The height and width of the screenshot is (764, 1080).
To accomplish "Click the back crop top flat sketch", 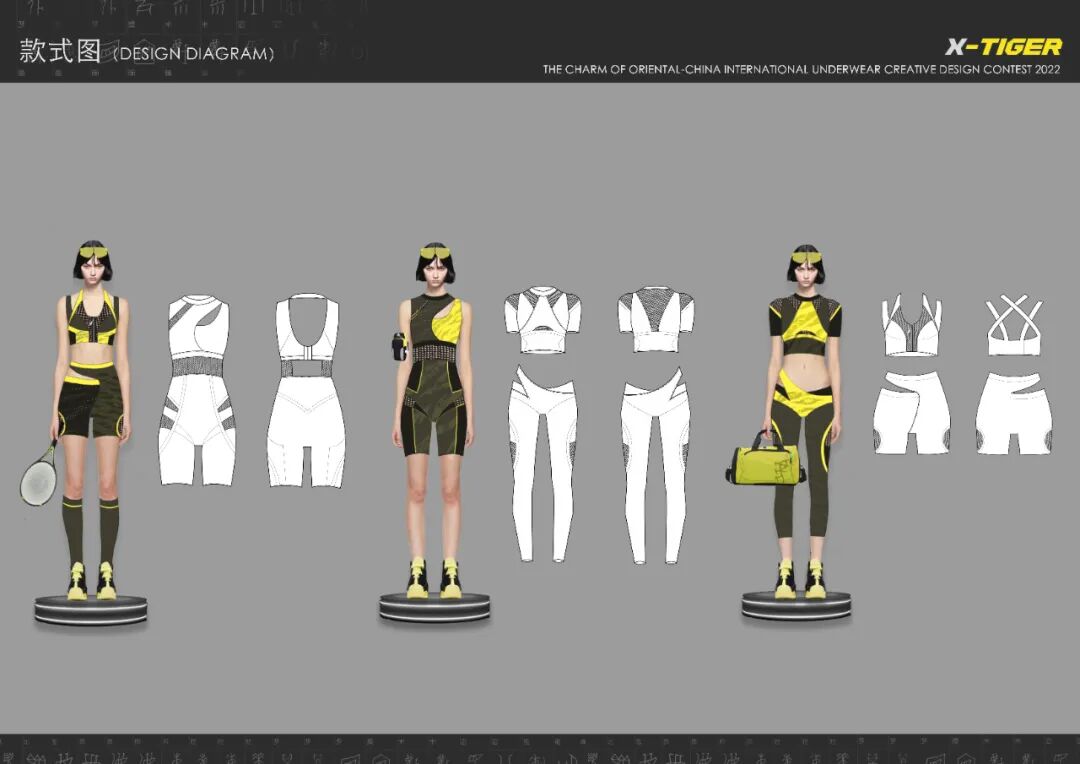I will click(x=656, y=319).
